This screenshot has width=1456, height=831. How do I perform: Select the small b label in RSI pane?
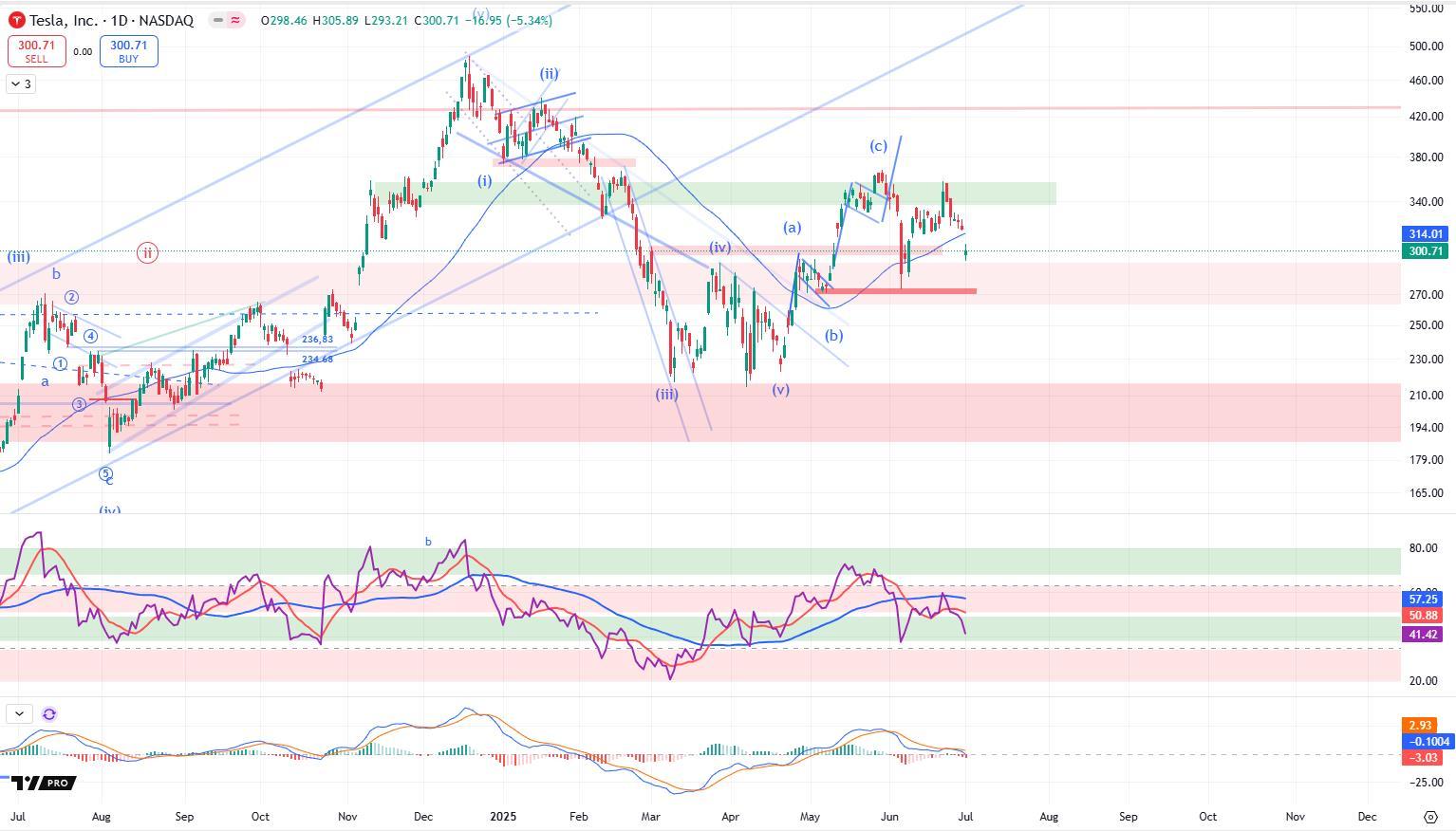[428, 543]
